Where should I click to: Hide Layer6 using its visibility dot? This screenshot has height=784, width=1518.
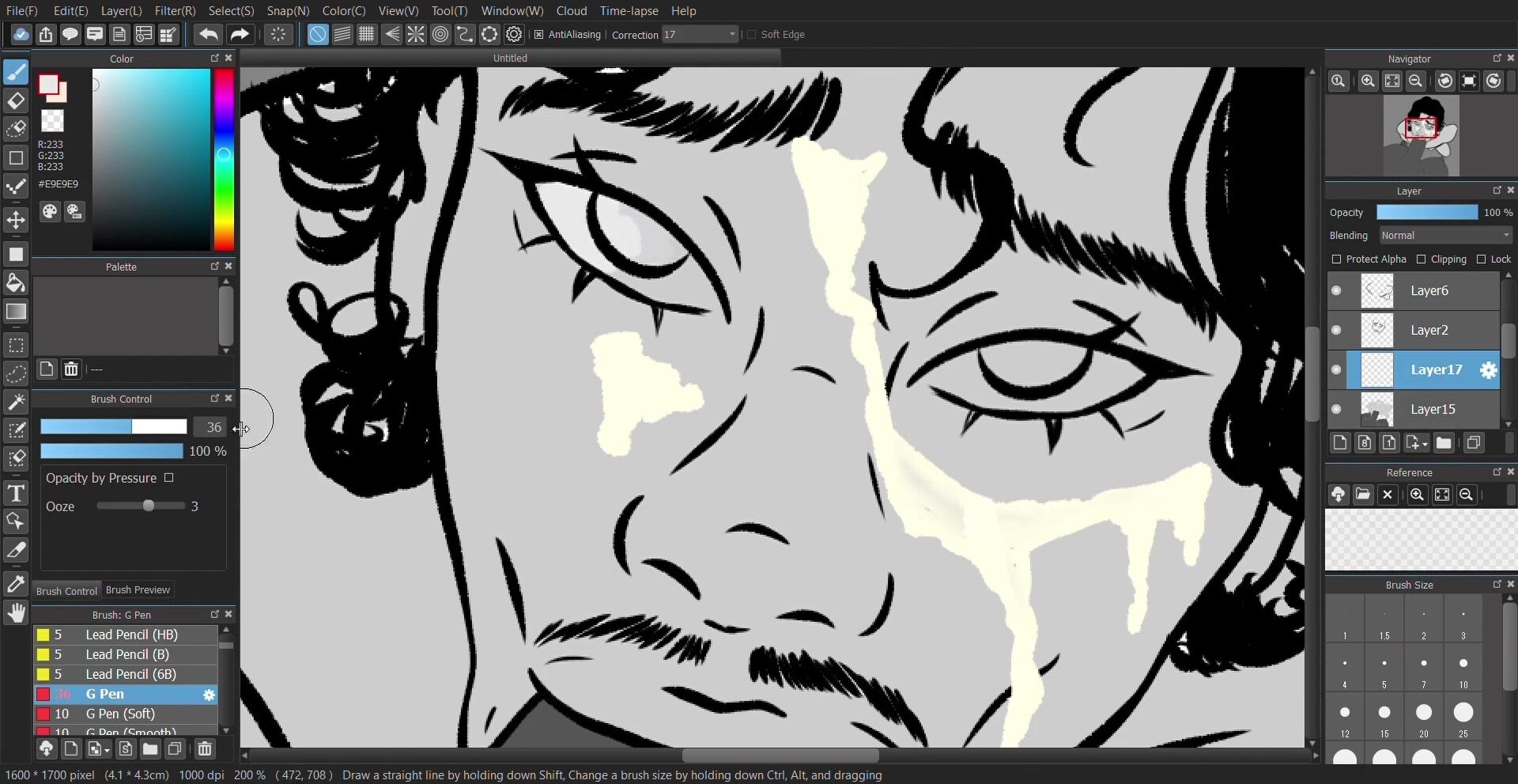[1336, 291]
